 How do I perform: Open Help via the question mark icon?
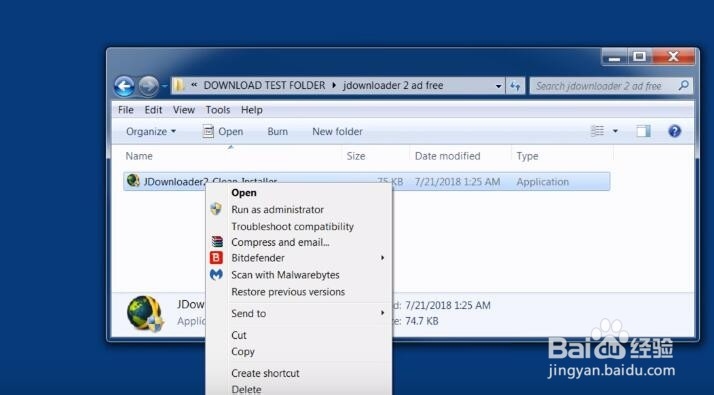674,131
